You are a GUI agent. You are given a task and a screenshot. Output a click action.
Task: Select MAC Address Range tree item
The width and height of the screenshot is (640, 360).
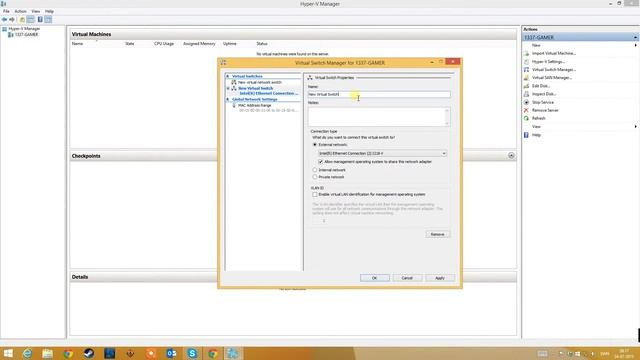[255, 105]
